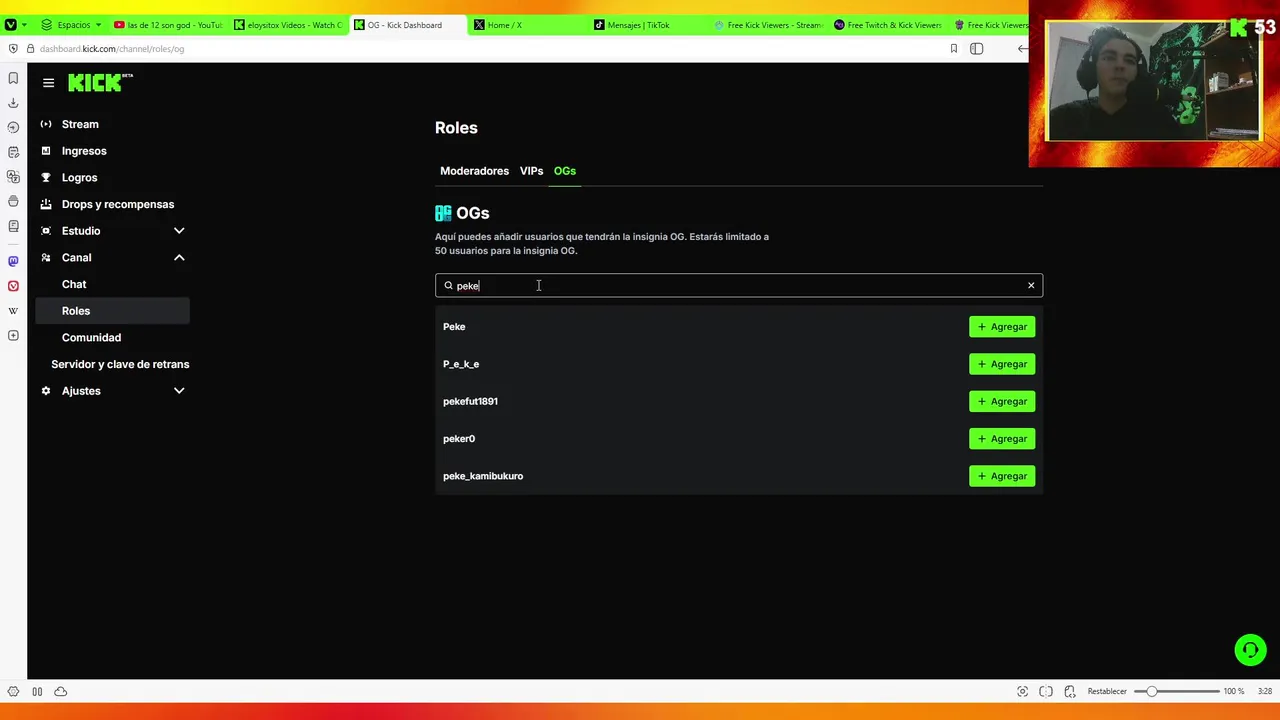Viewport: 1280px width, 720px height.
Task: Open the Notes side panel
Action: [x=13, y=152]
